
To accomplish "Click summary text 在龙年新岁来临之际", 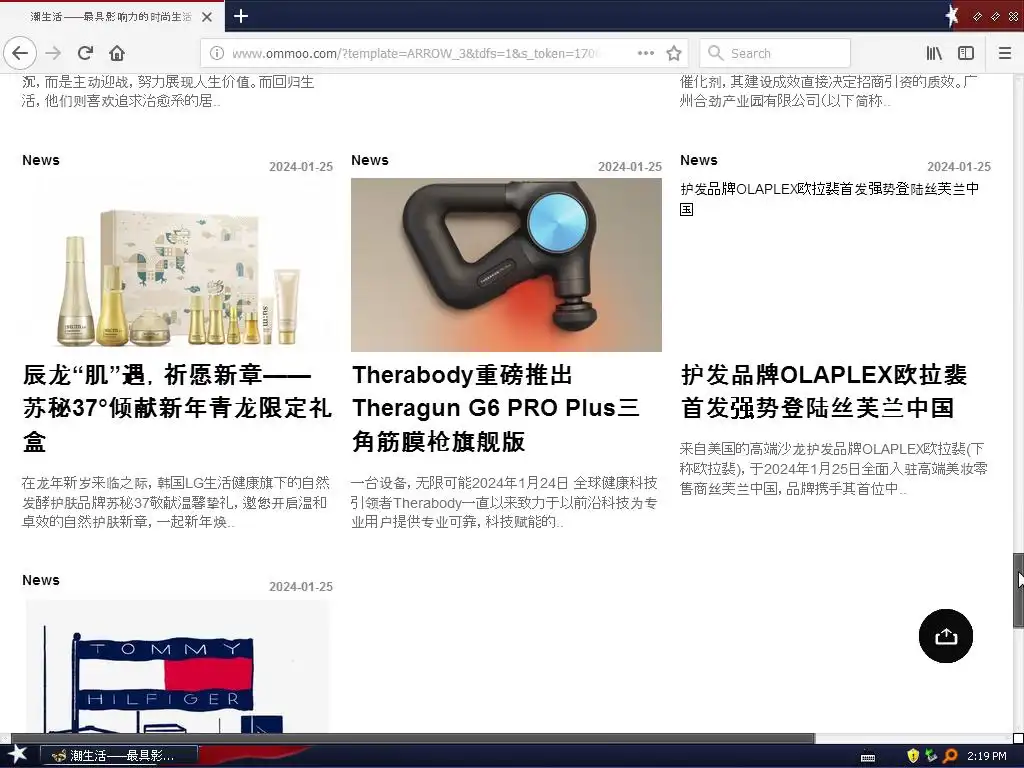I will [176, 502].
